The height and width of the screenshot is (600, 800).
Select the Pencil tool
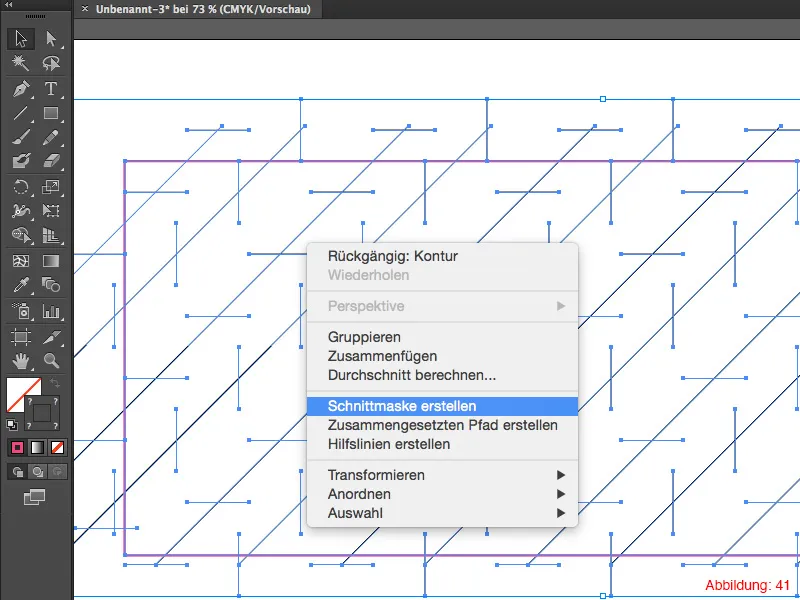tap(51, 137)
